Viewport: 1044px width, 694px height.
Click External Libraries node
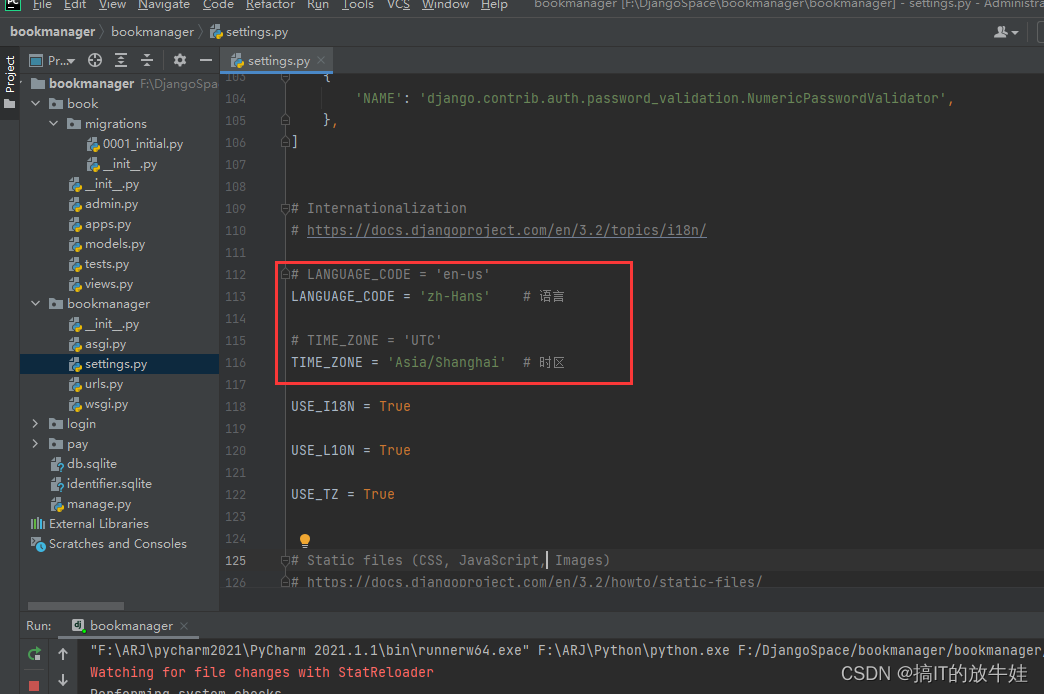pyautogui.click(x=90, y=523)
